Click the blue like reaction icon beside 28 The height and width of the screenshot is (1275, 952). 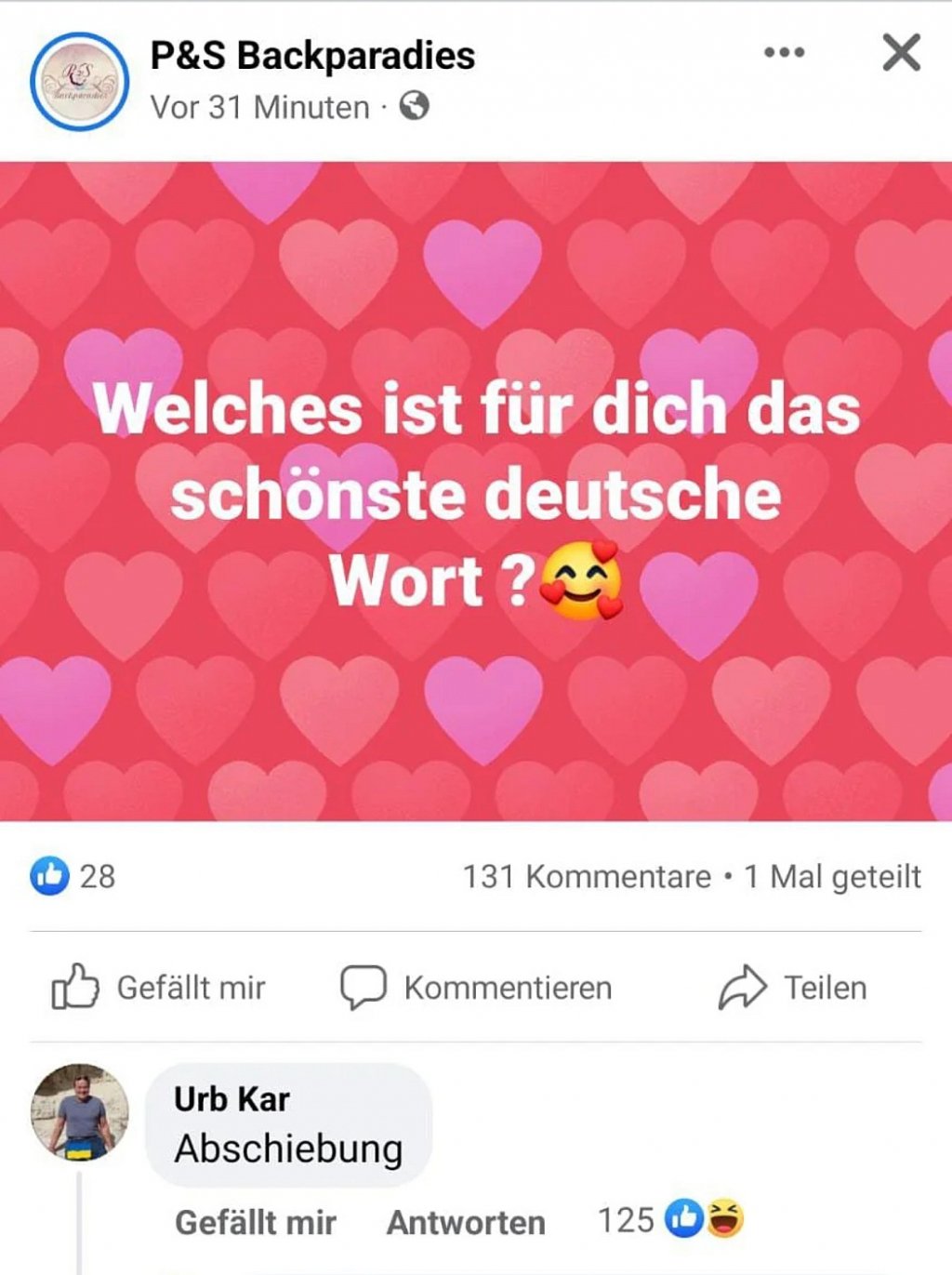[50, 875]
